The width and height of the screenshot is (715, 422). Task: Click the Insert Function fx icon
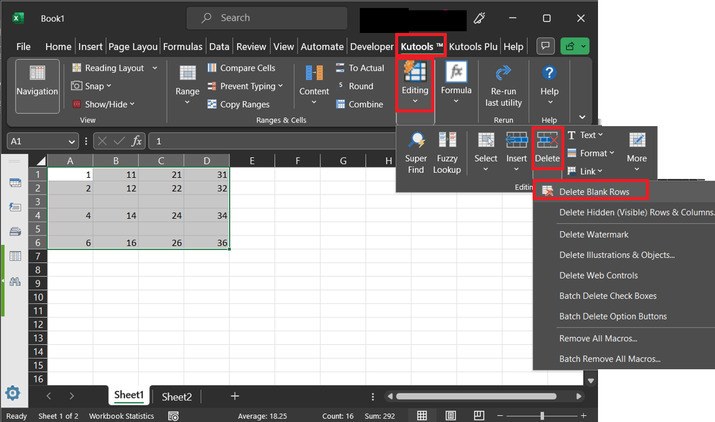point(136,141)
